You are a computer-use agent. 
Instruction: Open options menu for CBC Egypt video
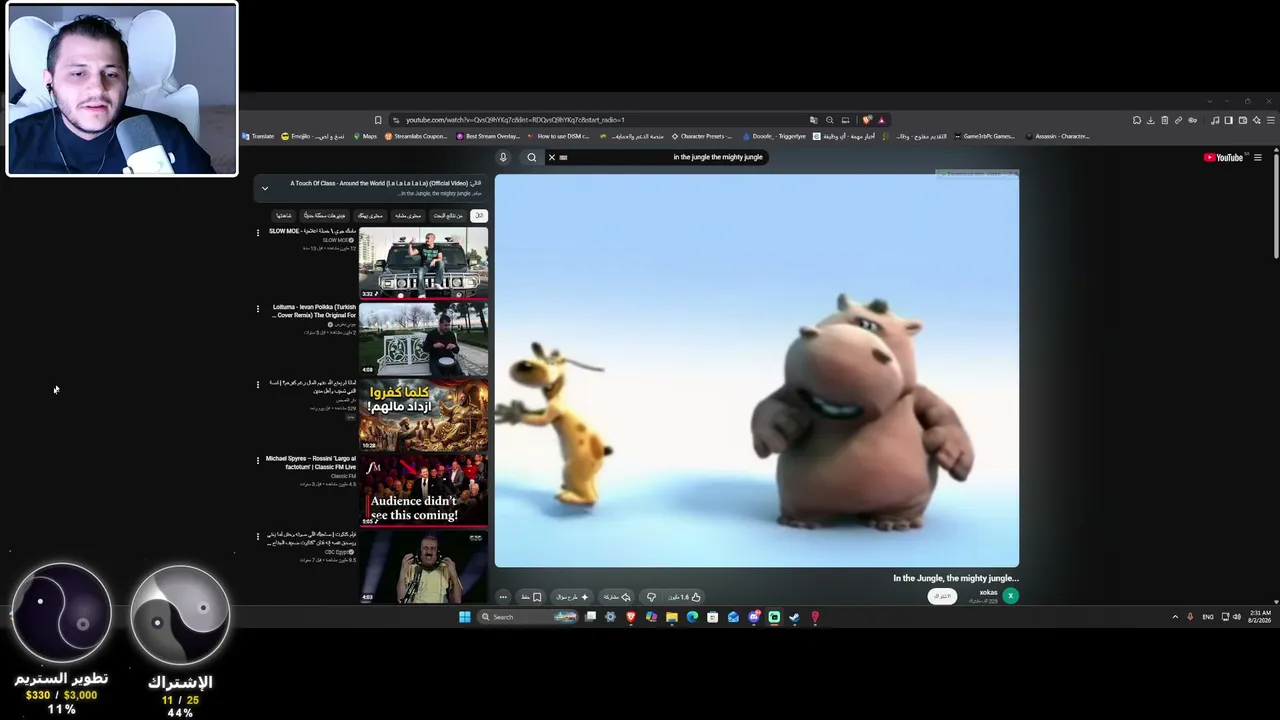(x=258, y=536)
